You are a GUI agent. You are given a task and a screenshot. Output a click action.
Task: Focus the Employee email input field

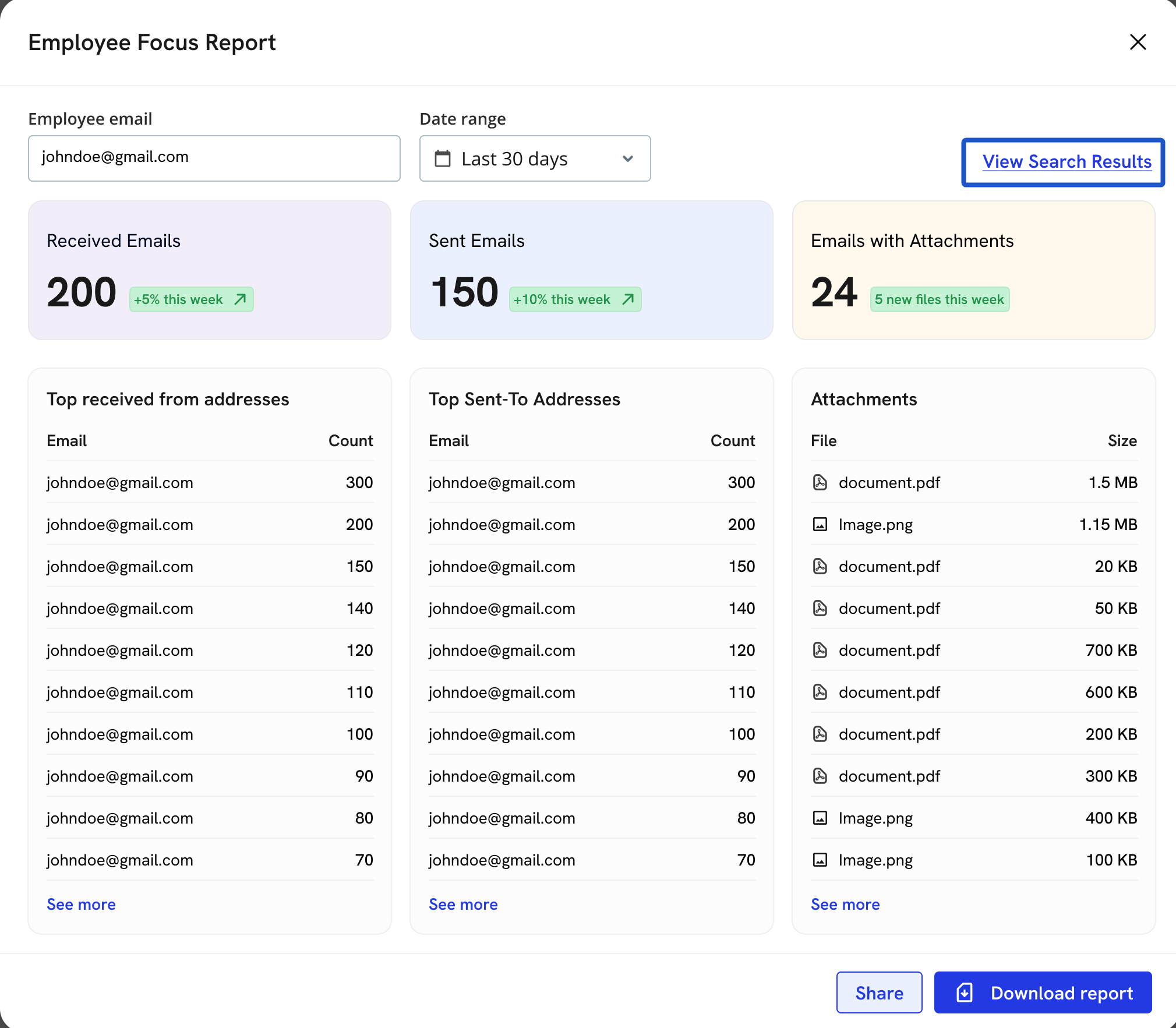[x=214, y=158]
